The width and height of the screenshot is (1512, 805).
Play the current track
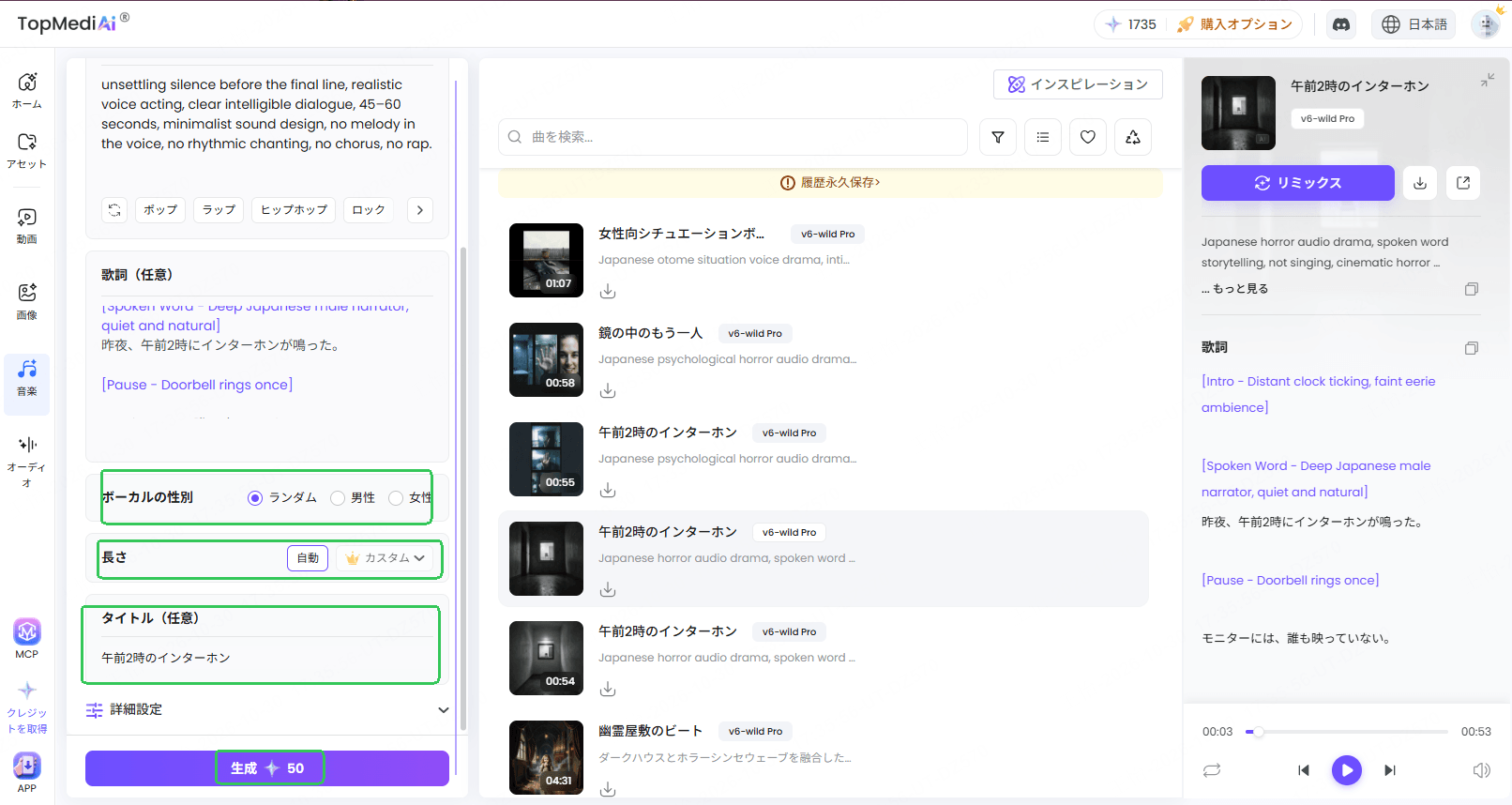point(1347,770)
